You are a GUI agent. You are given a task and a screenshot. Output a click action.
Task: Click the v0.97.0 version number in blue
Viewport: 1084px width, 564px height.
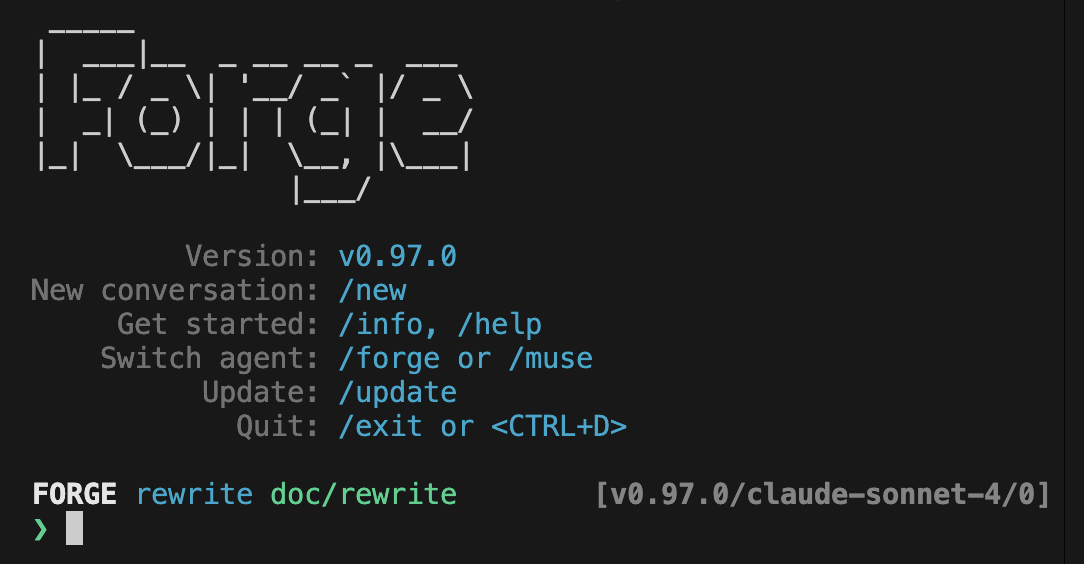(398, 256)
